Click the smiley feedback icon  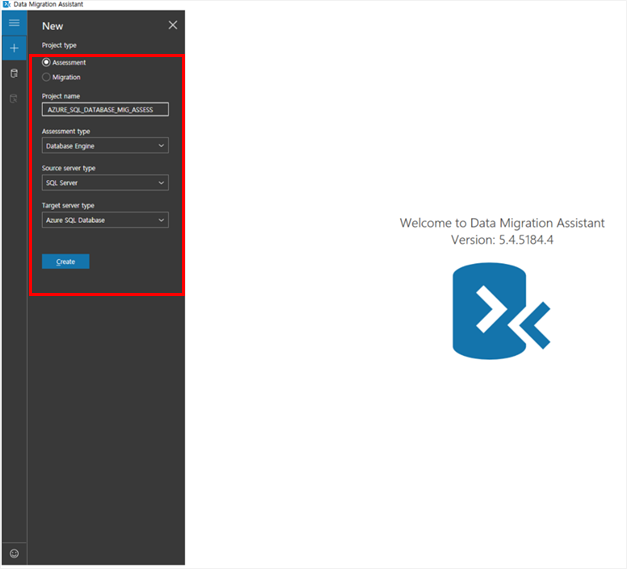[x=14, y=553]
